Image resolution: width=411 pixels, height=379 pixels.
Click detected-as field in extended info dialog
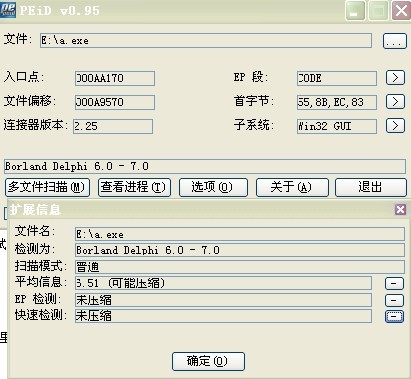240,250
